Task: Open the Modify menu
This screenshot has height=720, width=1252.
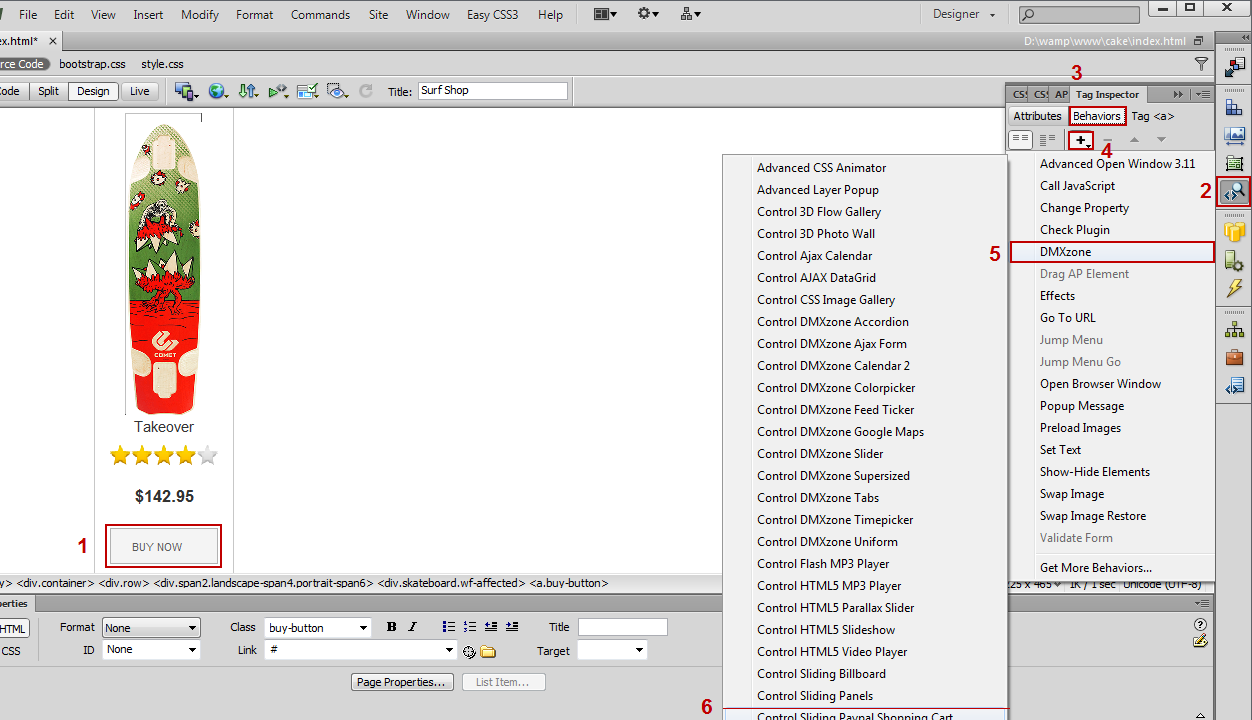Action: (x=201, y=15)
